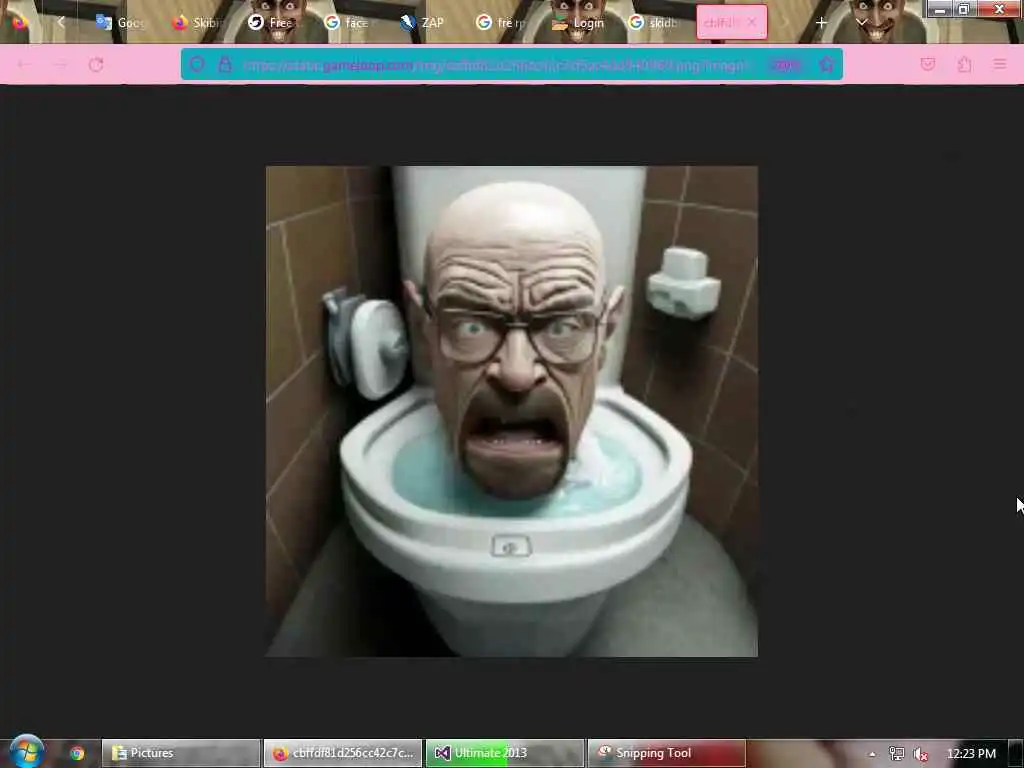Image resolution: width=1024 pixels, height=768 pixels.
Task: Open the Pictures folder taskbar window
Action: tap(181, 753)
